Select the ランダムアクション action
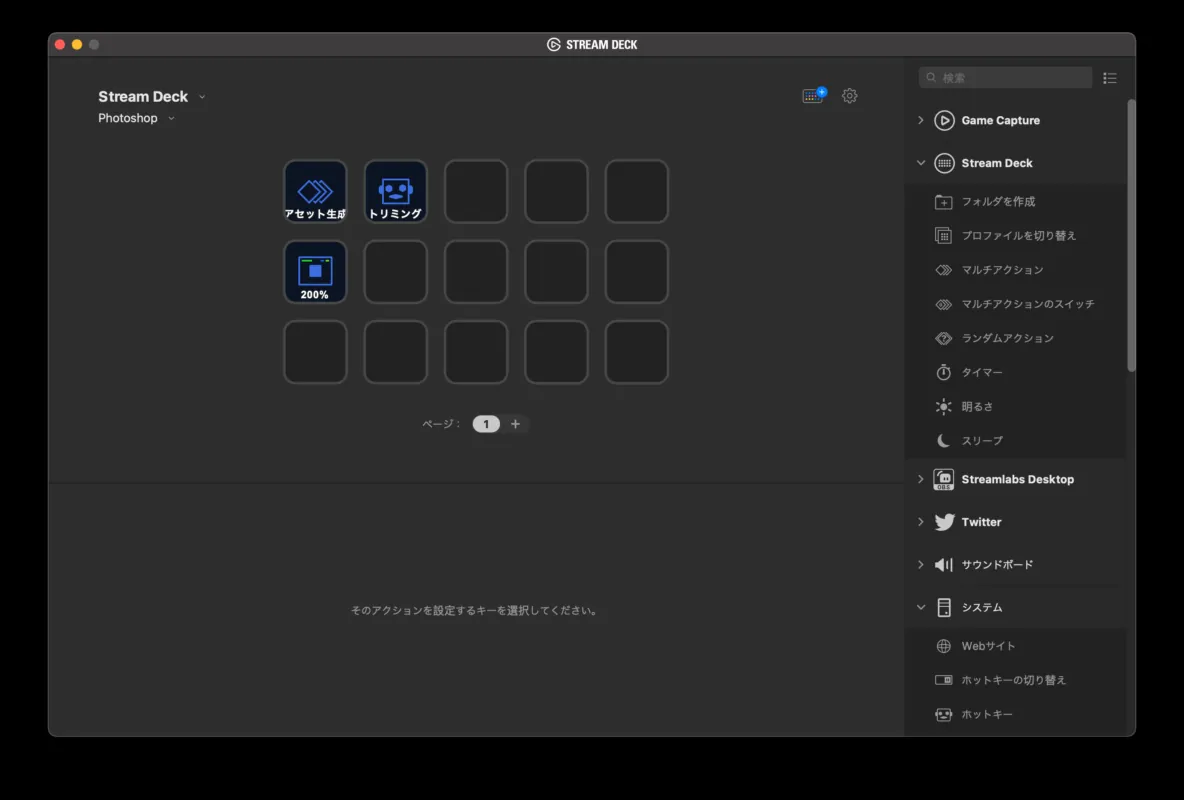 click(1007, 338)
